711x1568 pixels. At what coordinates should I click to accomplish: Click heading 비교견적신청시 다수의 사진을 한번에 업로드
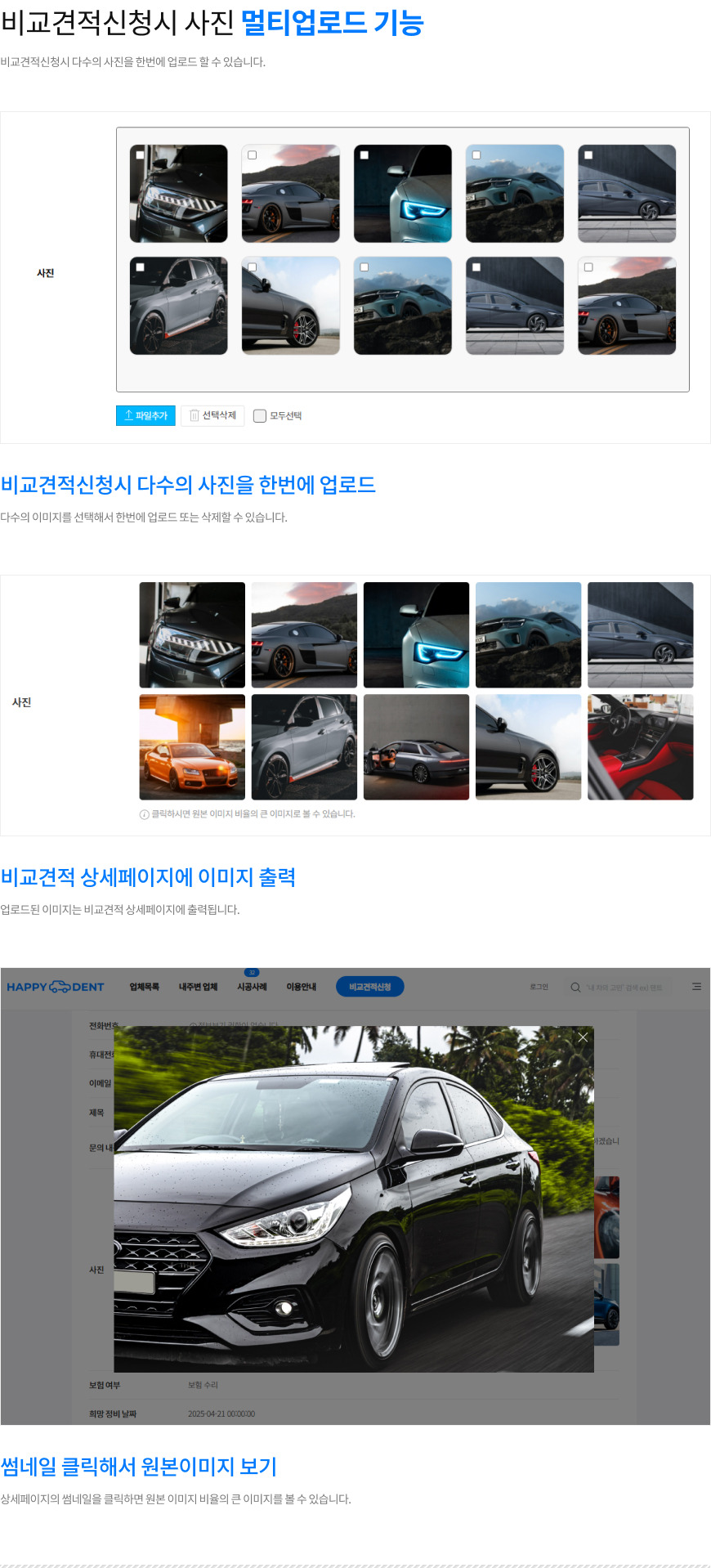188,485
